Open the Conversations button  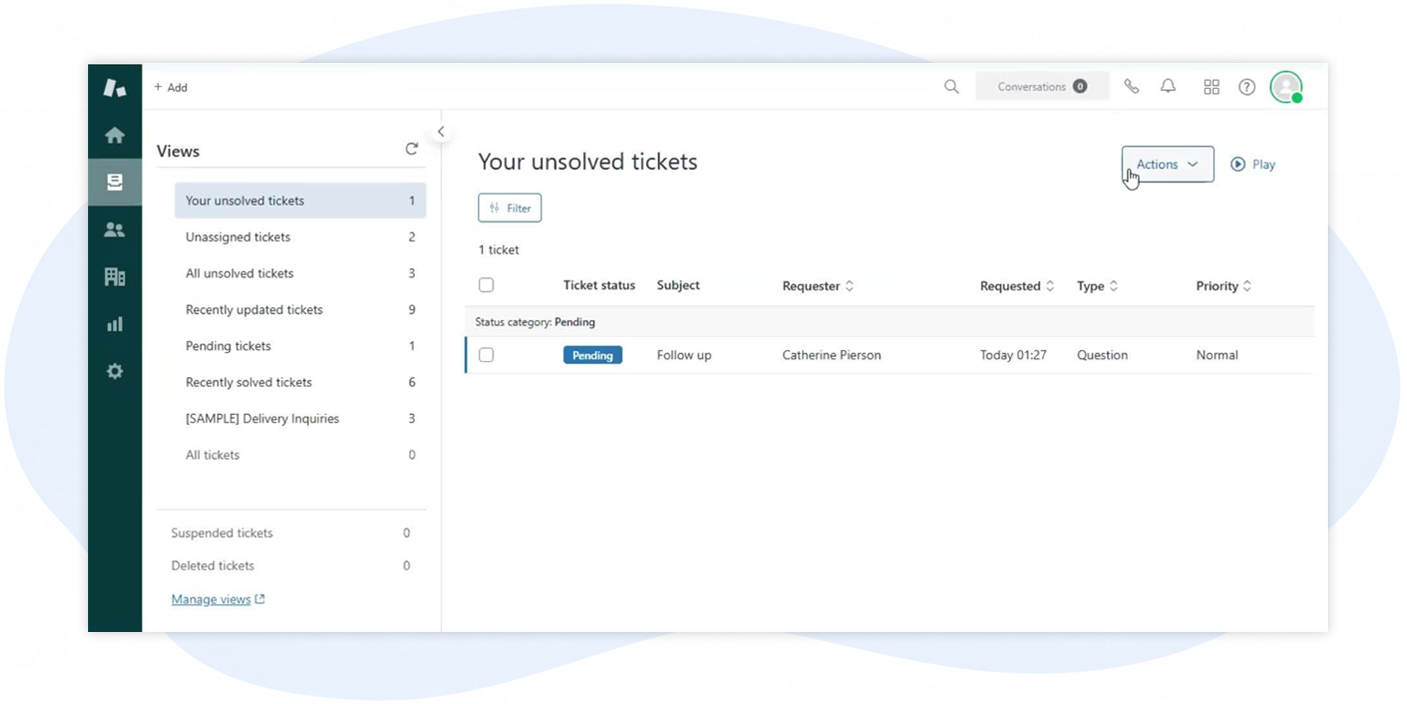point(1042,87)
